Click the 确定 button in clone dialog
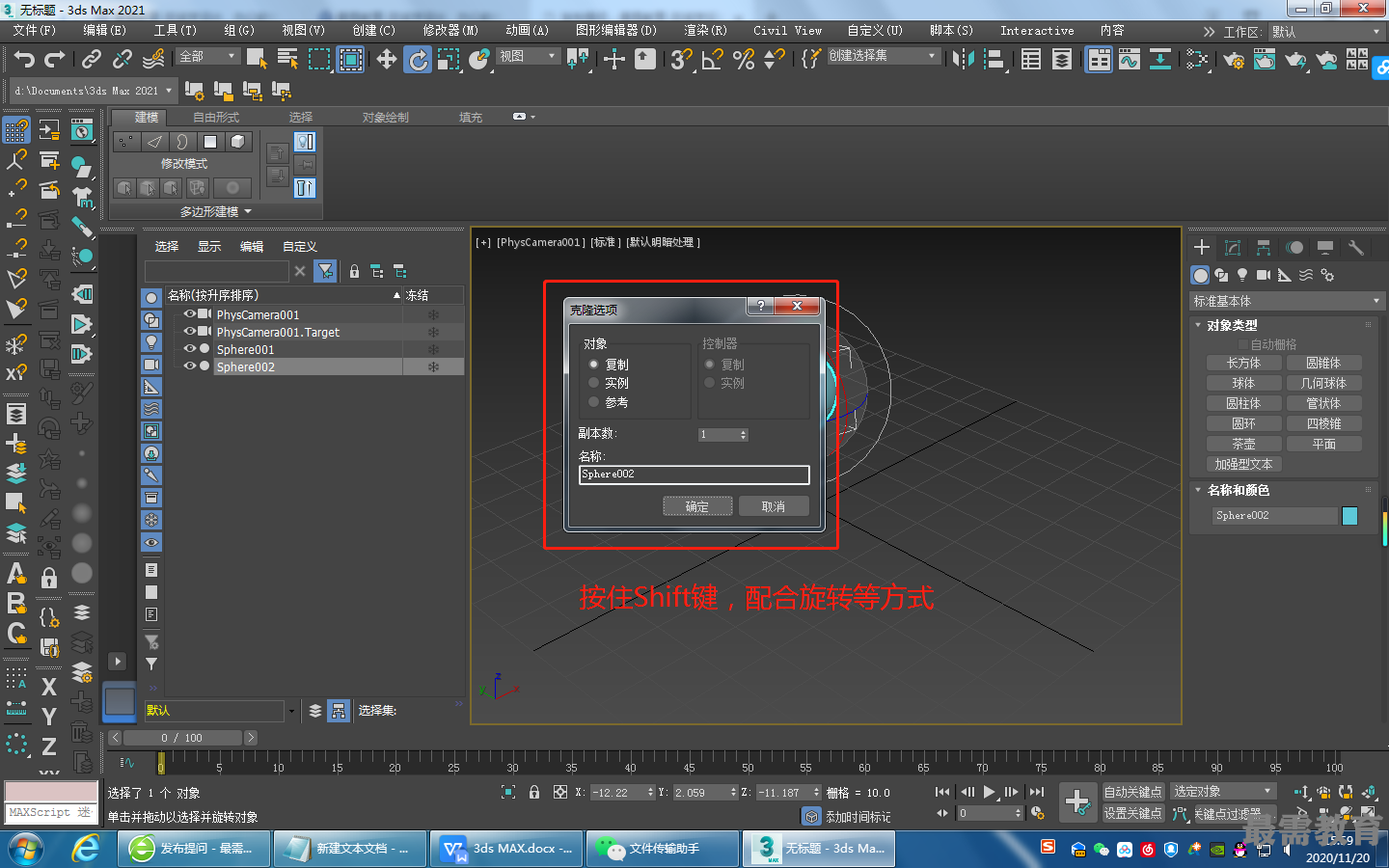This screenshot has height=868, width=1389. 697,506
